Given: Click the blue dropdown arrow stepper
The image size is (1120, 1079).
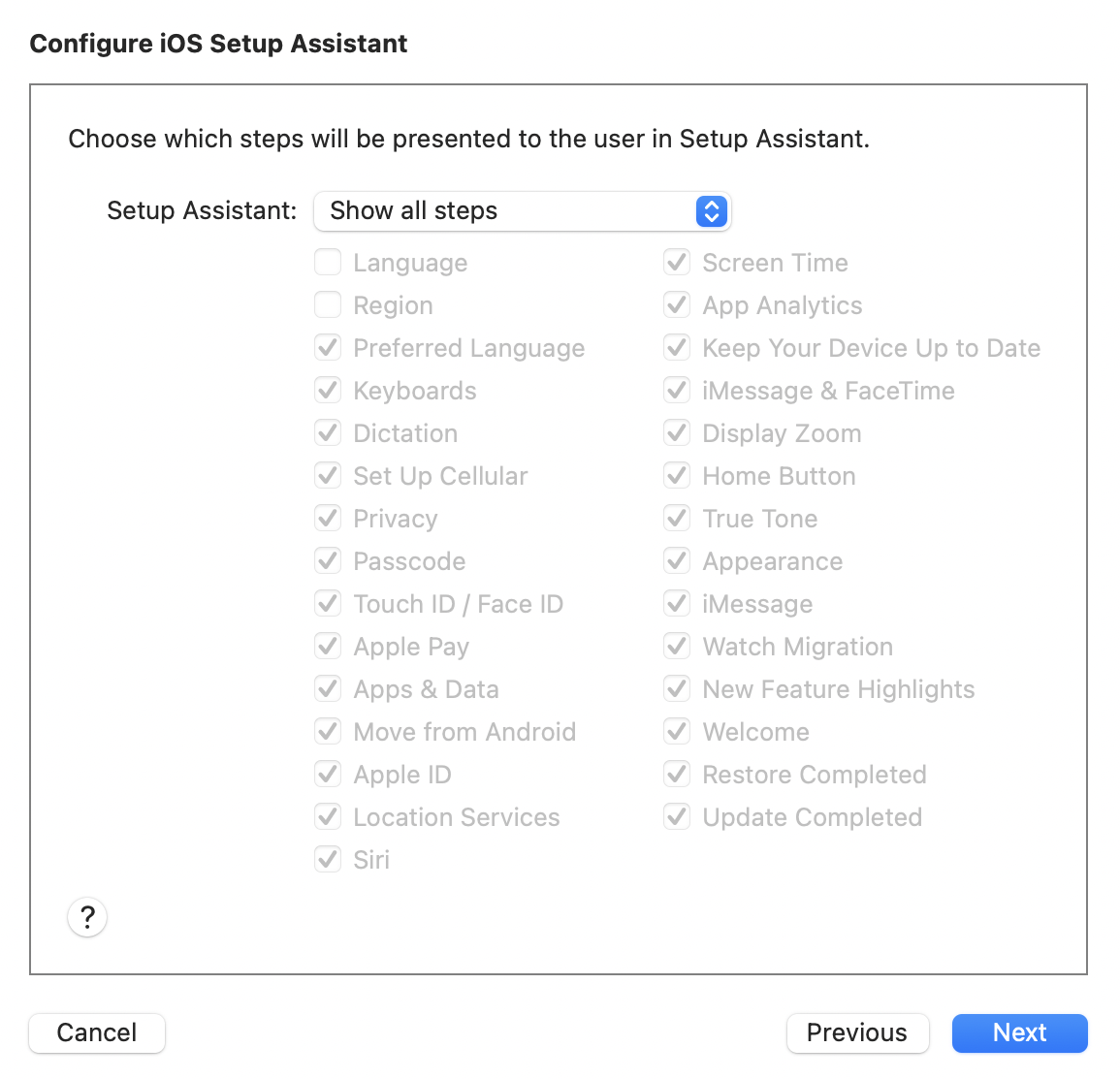Looking at the screenshot, I should [x=711, y=210].
